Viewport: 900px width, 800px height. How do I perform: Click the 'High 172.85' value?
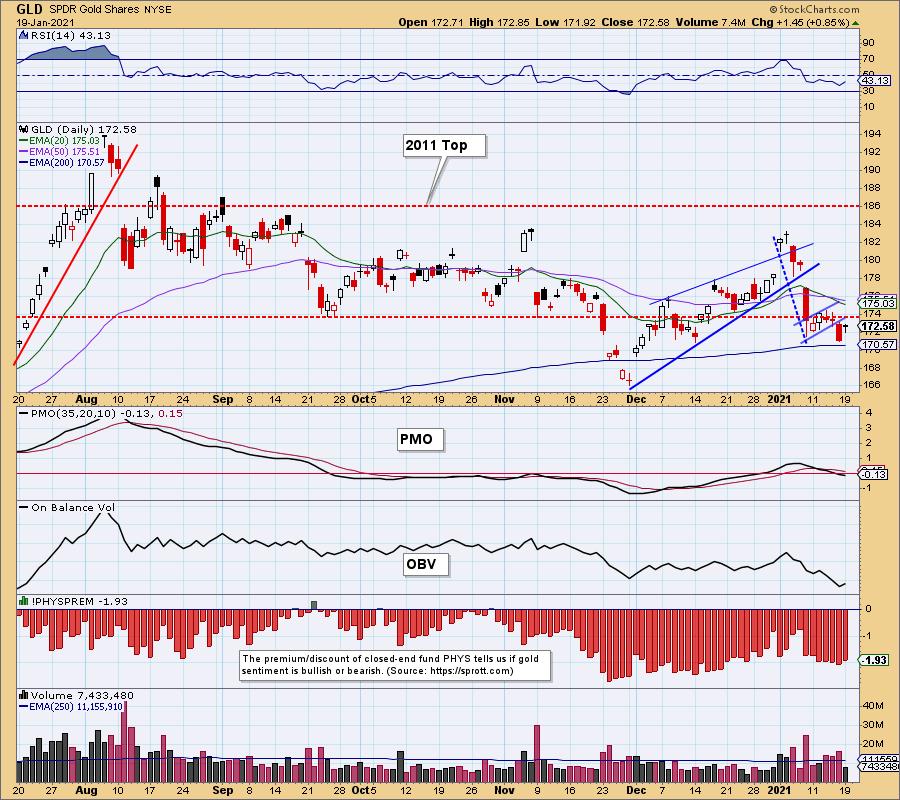click(501, 22)
